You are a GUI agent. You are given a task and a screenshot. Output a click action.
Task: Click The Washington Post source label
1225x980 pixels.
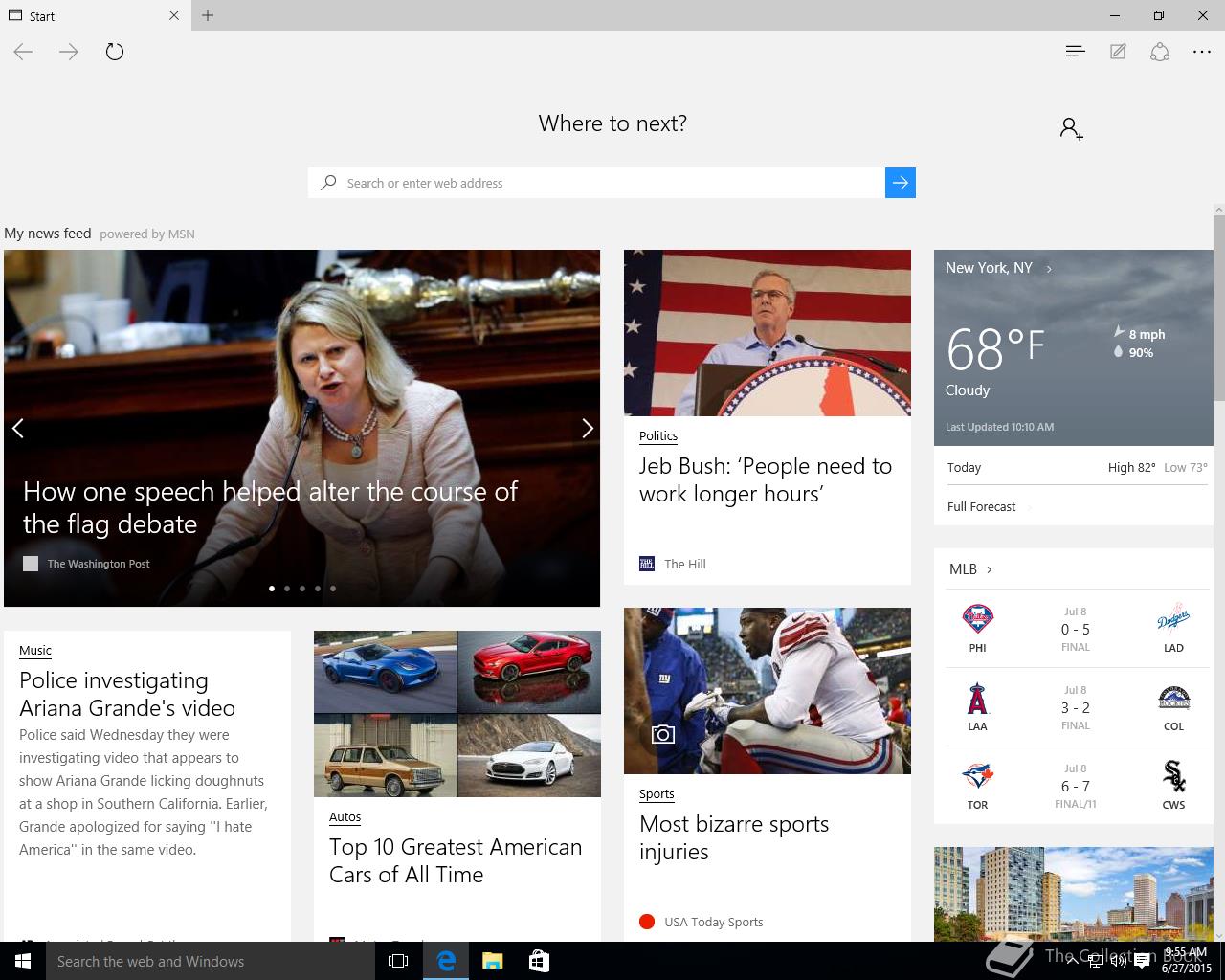pyautogui.click(x=99, y=564)
